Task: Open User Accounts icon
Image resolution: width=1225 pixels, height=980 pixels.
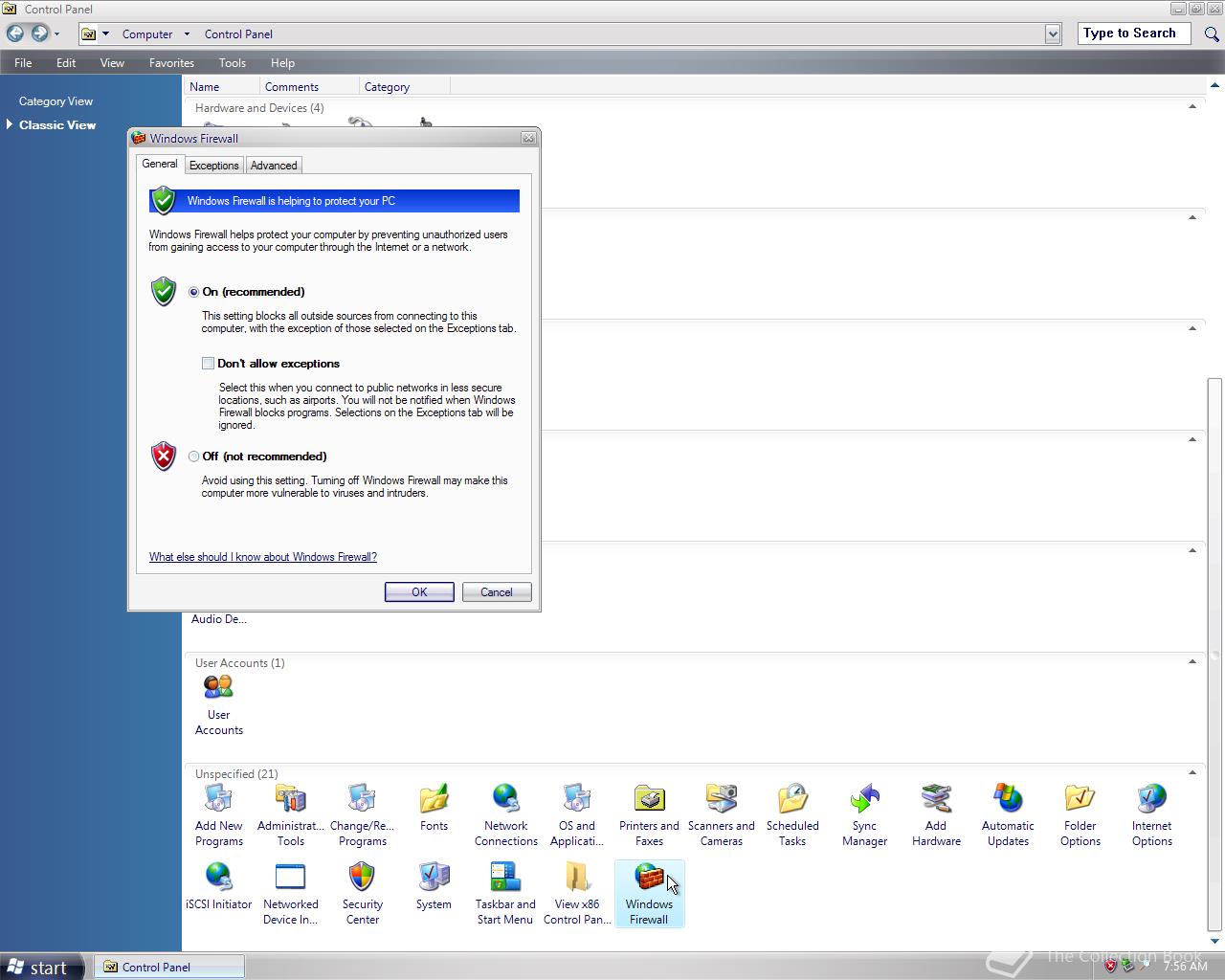Action: tap(218, 704)
